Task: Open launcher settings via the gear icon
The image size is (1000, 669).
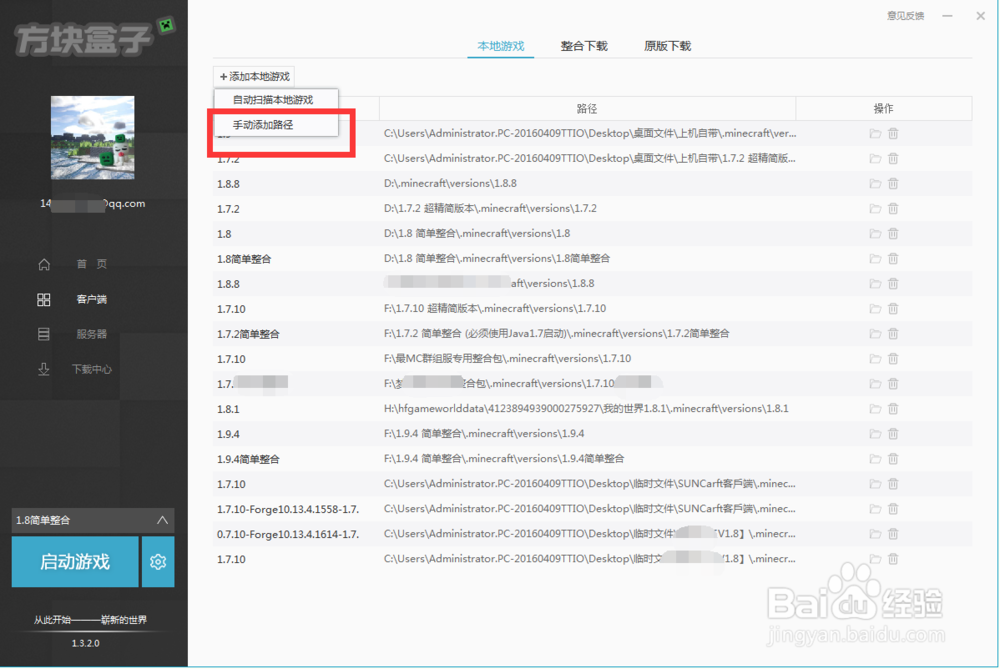Action: coord(157,561)
